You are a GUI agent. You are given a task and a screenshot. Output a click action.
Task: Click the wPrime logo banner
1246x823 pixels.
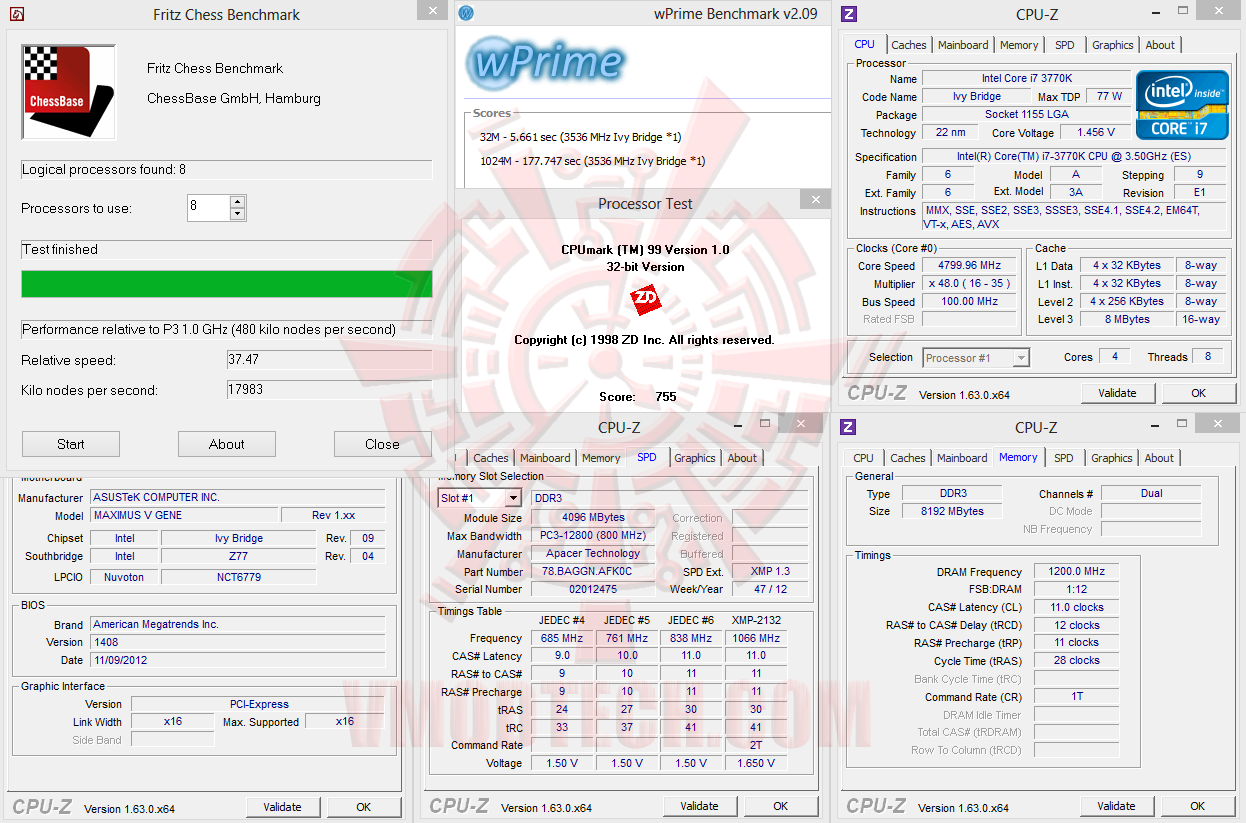(546, 62)
